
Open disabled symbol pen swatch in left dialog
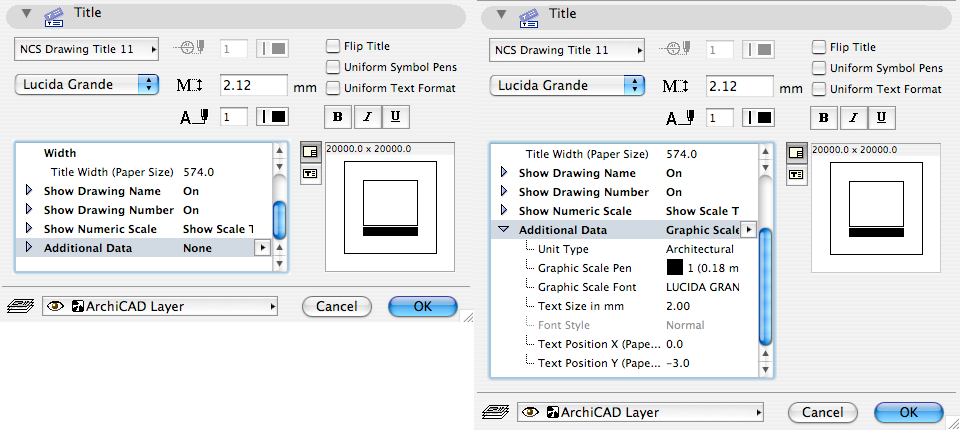(x=272, y=49)
